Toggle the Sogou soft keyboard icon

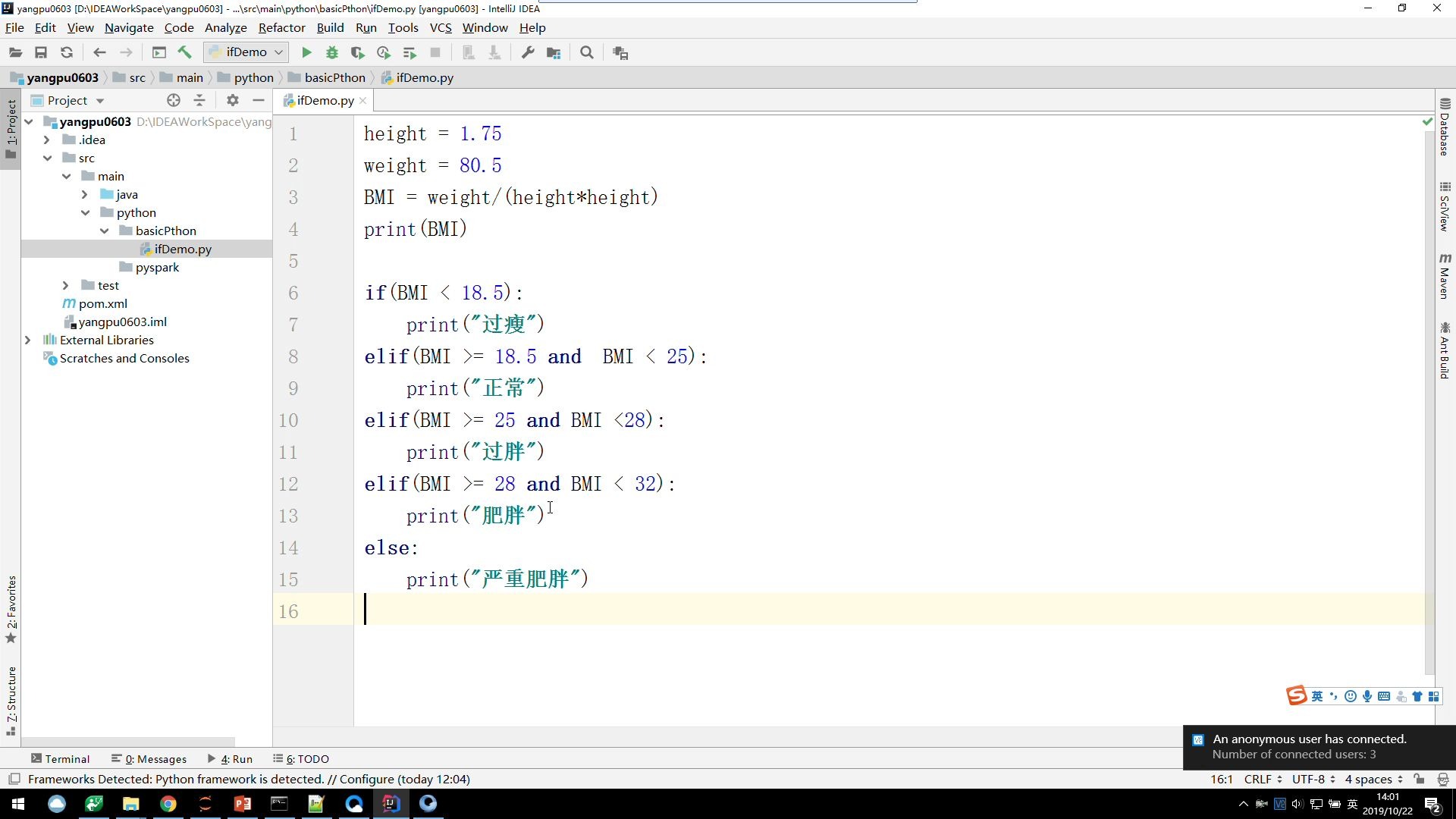pyautogui.click(x=1385, y=695)
